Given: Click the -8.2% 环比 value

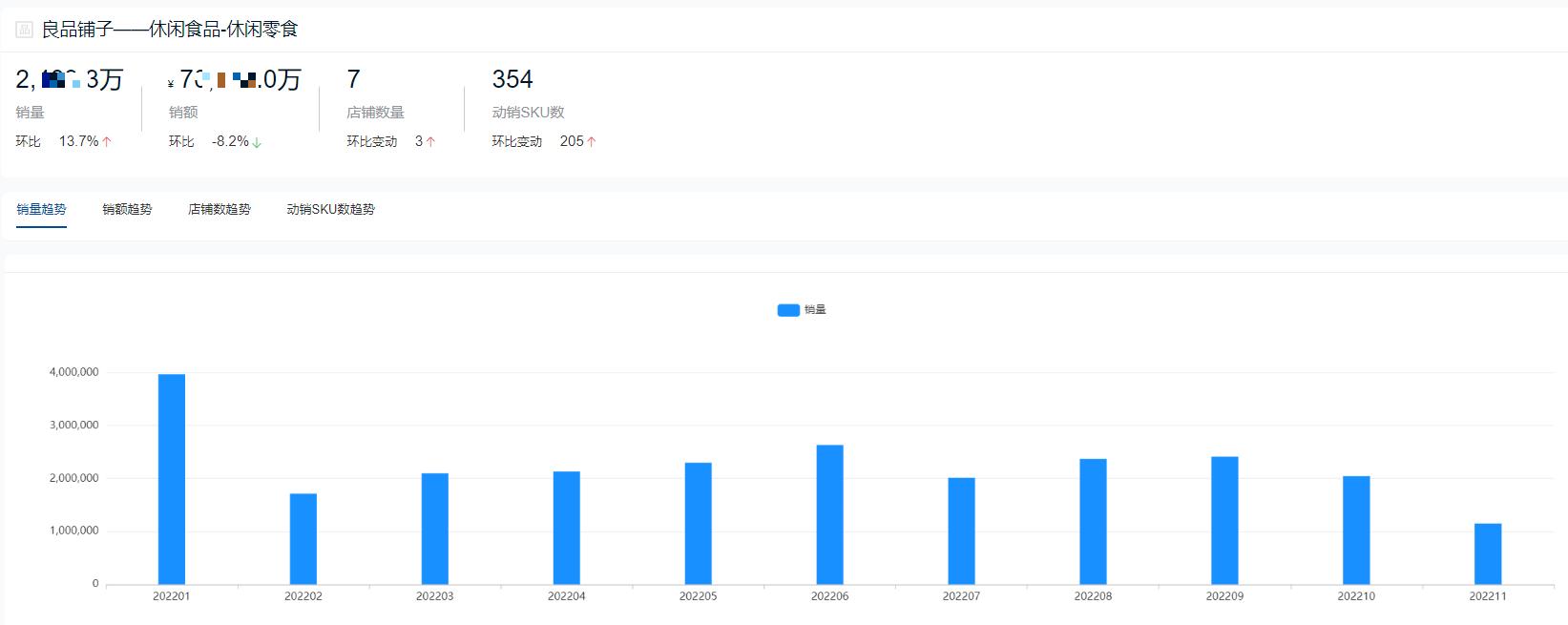Looking at the screenshot, I should tap(230, 141).
